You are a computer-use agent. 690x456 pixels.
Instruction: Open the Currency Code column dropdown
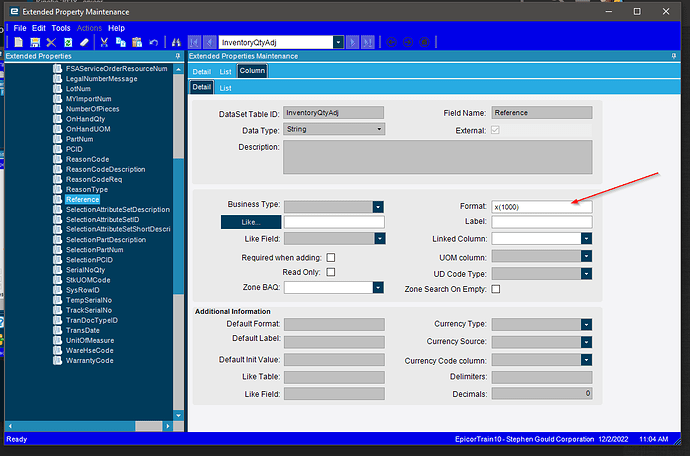click(x=586, y=360)
